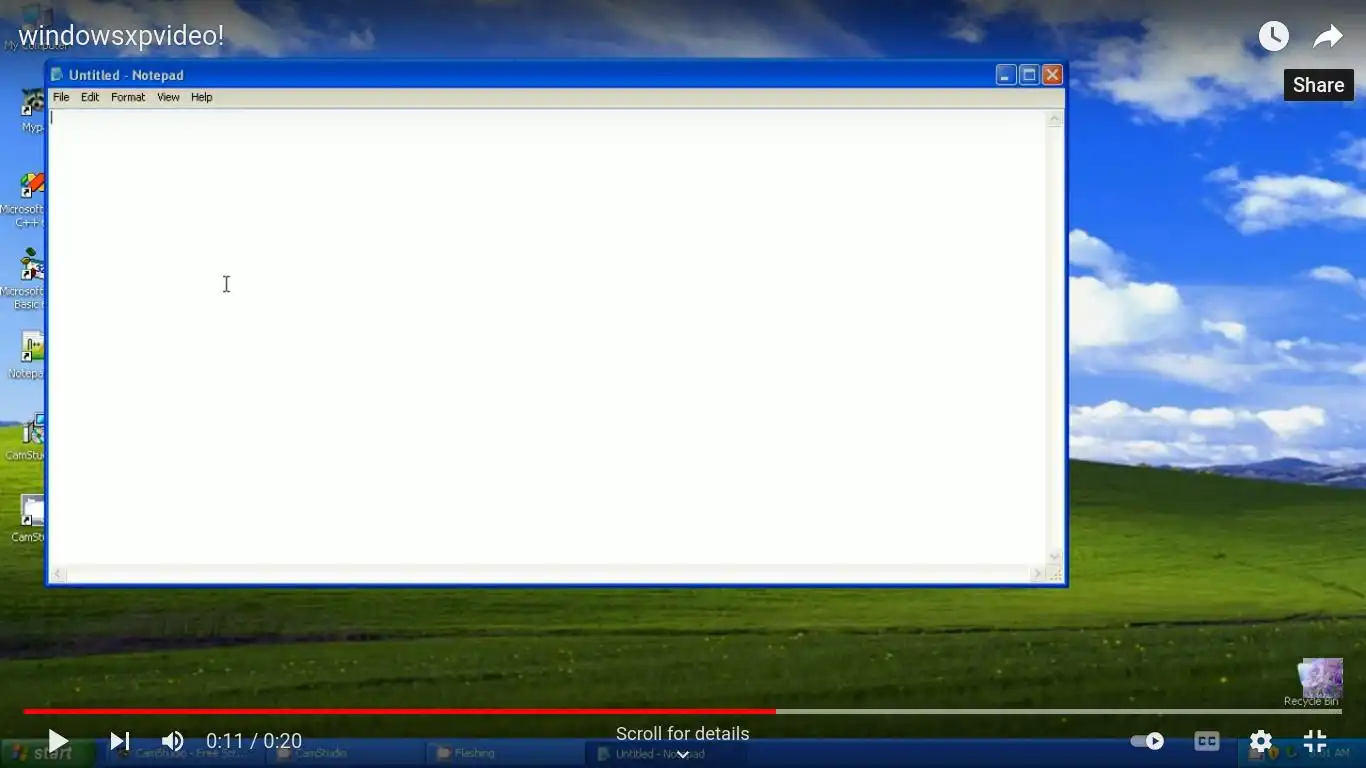1366x768 pixels.
Task: Select the Notepad desktop shortcut icon
Action: click(28, 356)
